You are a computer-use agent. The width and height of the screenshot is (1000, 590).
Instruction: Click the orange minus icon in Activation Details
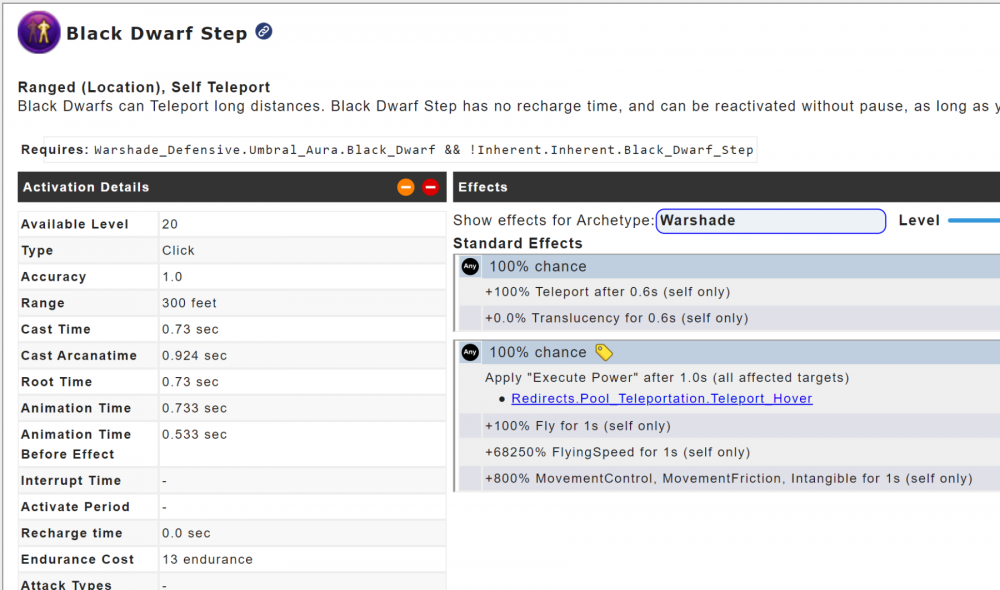point(405,187)
